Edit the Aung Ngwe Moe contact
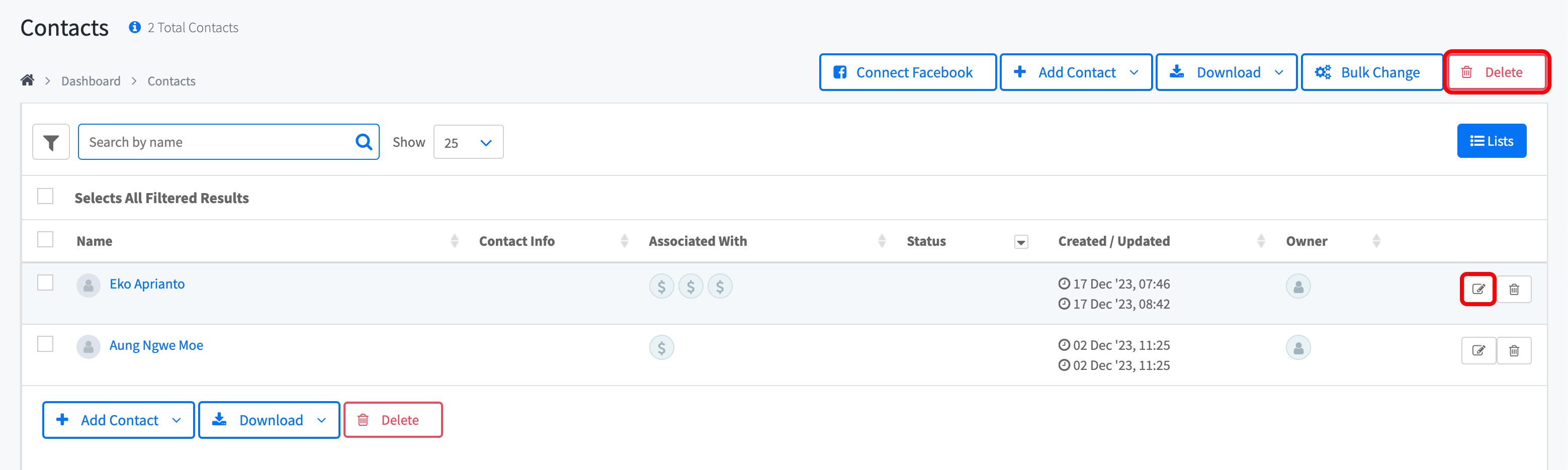This screenshot has width=1568, height=470. 1478,350
